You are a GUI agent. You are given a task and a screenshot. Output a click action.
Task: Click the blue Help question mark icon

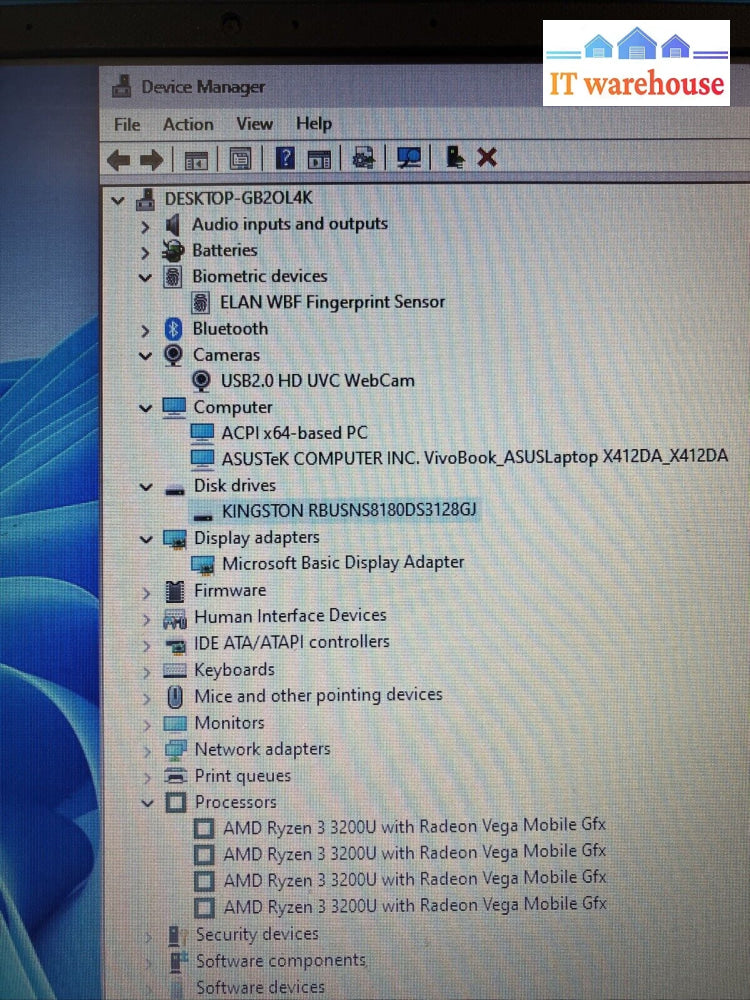point(285,158)
